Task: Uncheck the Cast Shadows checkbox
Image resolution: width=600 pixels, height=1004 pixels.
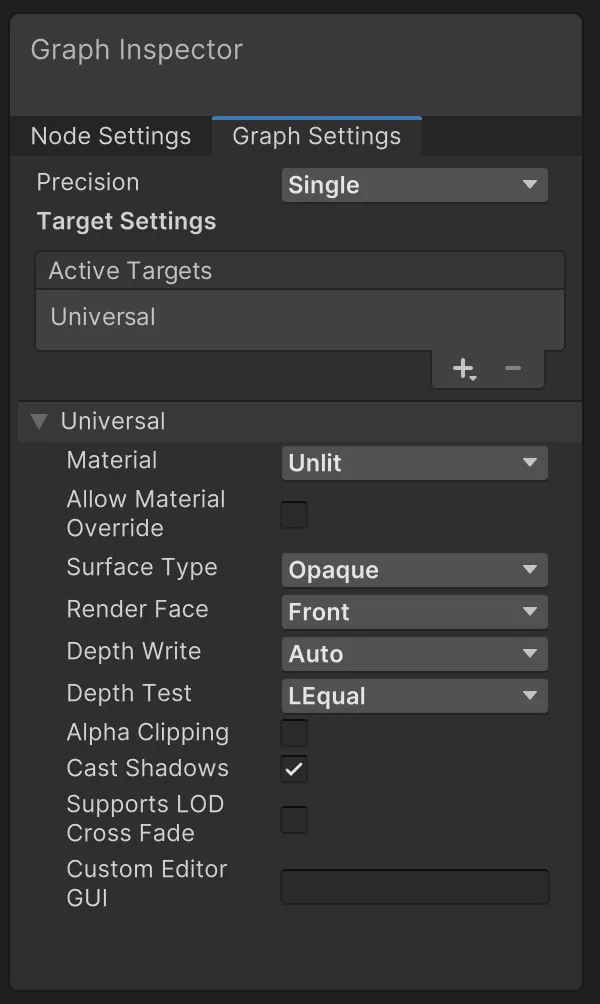Action: 294,769
